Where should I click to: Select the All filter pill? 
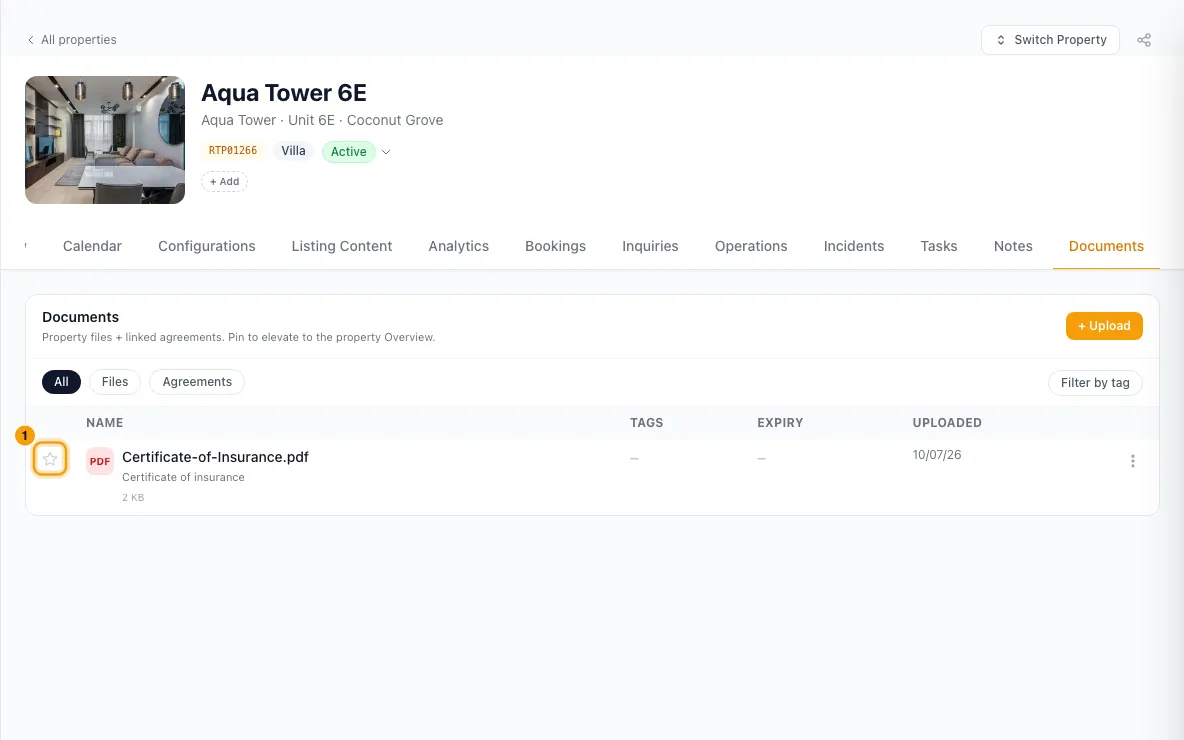61,382
